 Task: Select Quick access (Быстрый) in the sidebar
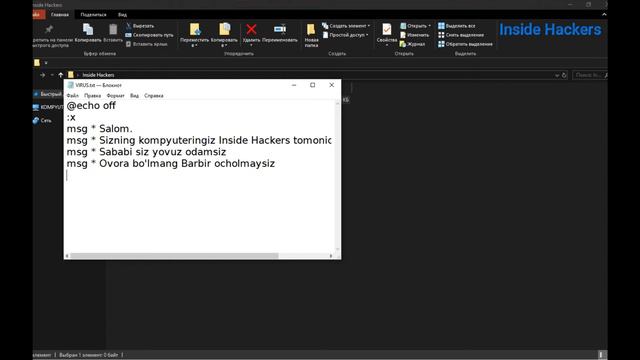click(x=48, y=94)
